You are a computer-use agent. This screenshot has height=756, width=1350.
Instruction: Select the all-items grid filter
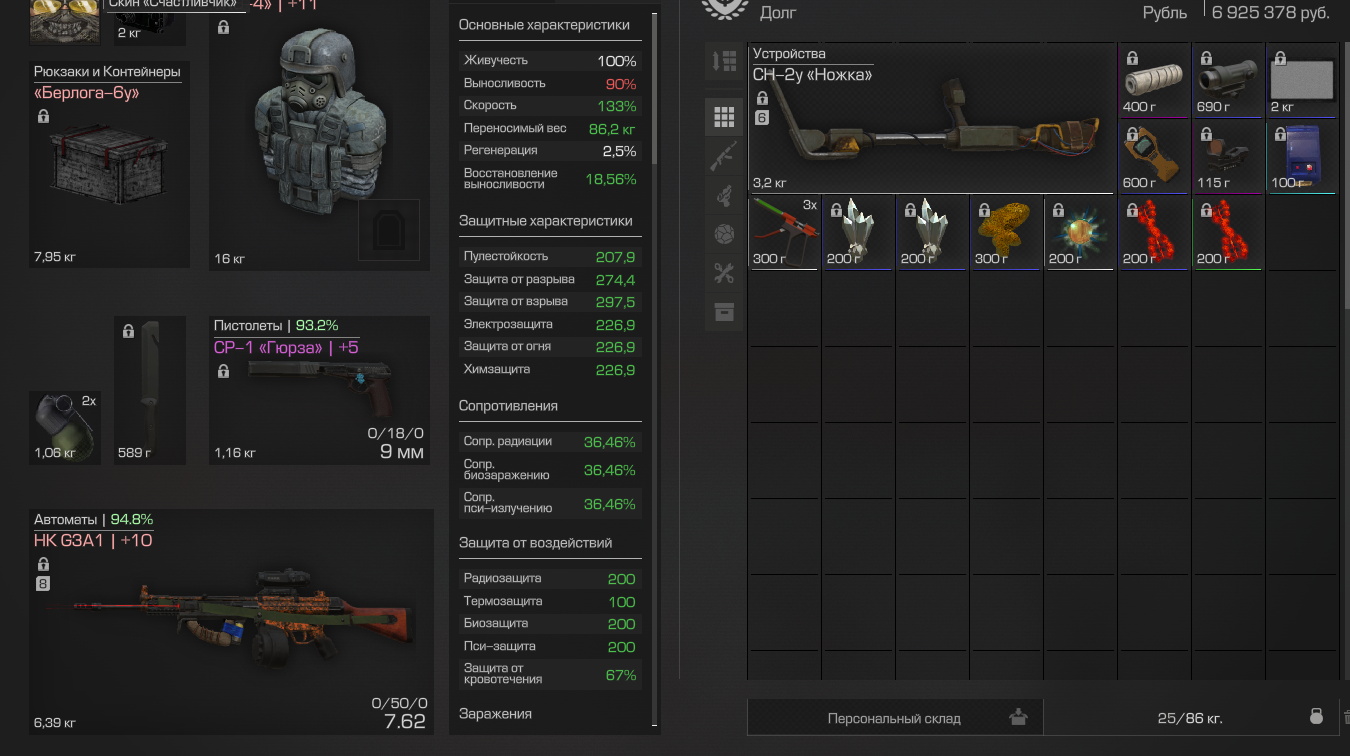[724, 117]
